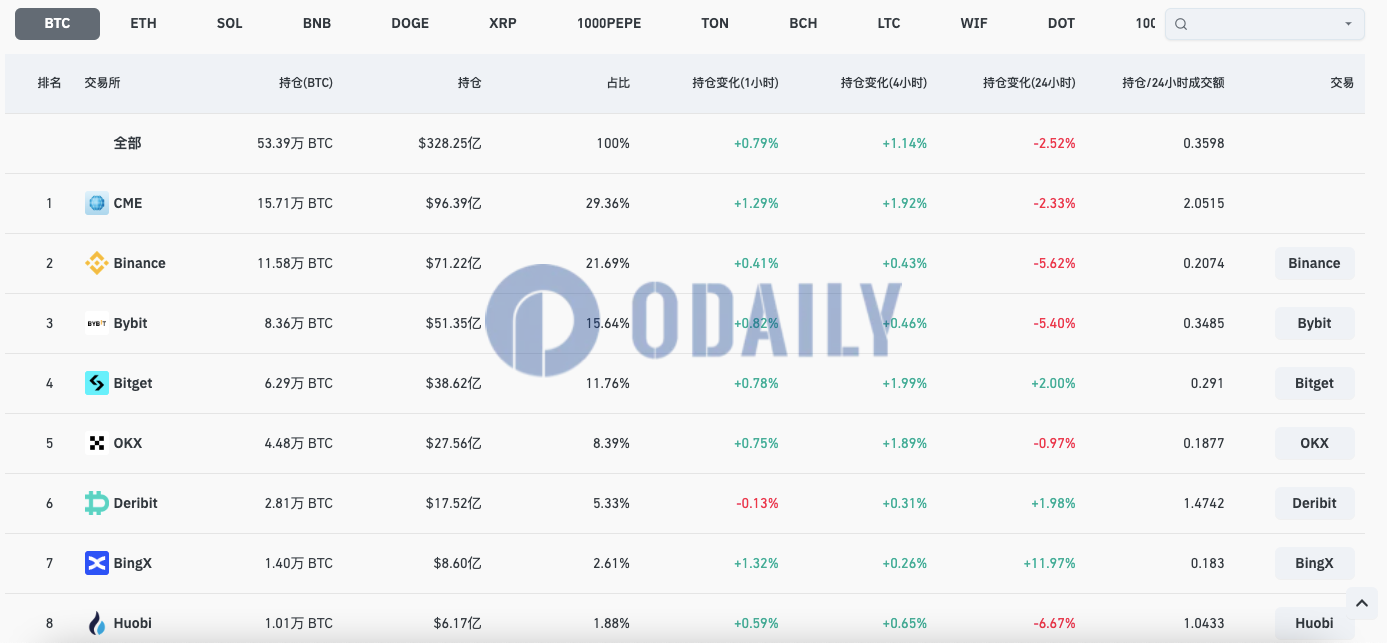The width and height of the screenshot is (1387, 643).
Task: Select the TON tab
Action: click(x=715, y=23)
